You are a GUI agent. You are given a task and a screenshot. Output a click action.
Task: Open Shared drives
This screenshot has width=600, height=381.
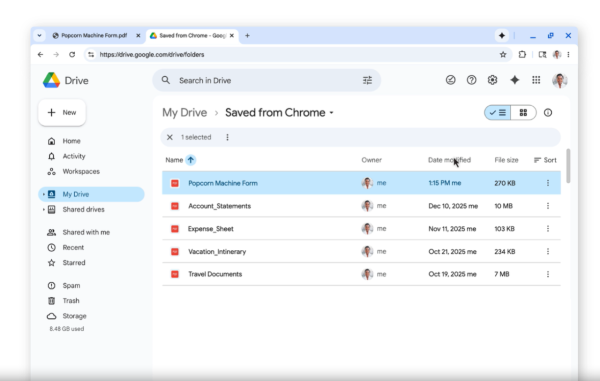point(83,210)
